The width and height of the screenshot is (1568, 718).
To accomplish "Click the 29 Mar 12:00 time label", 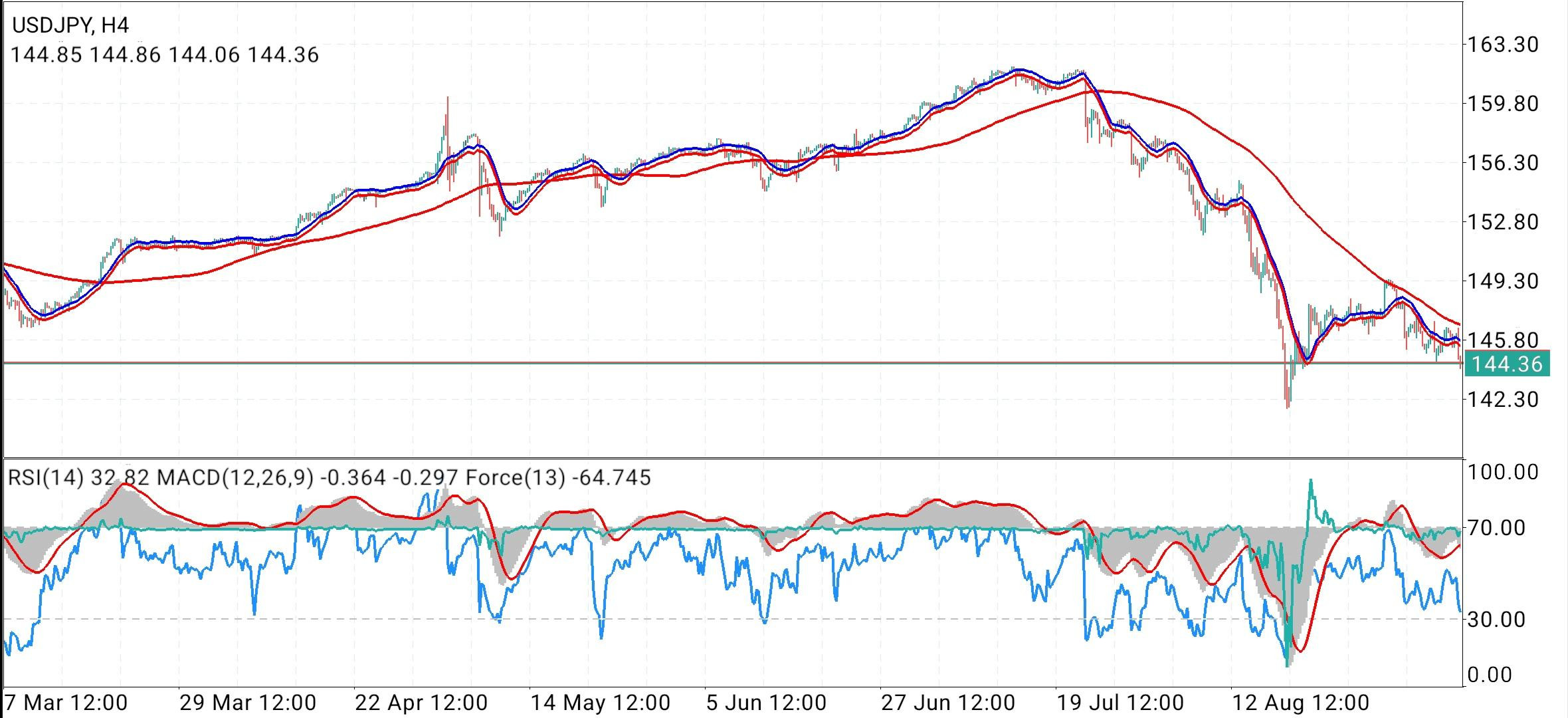I will point(248,703).
